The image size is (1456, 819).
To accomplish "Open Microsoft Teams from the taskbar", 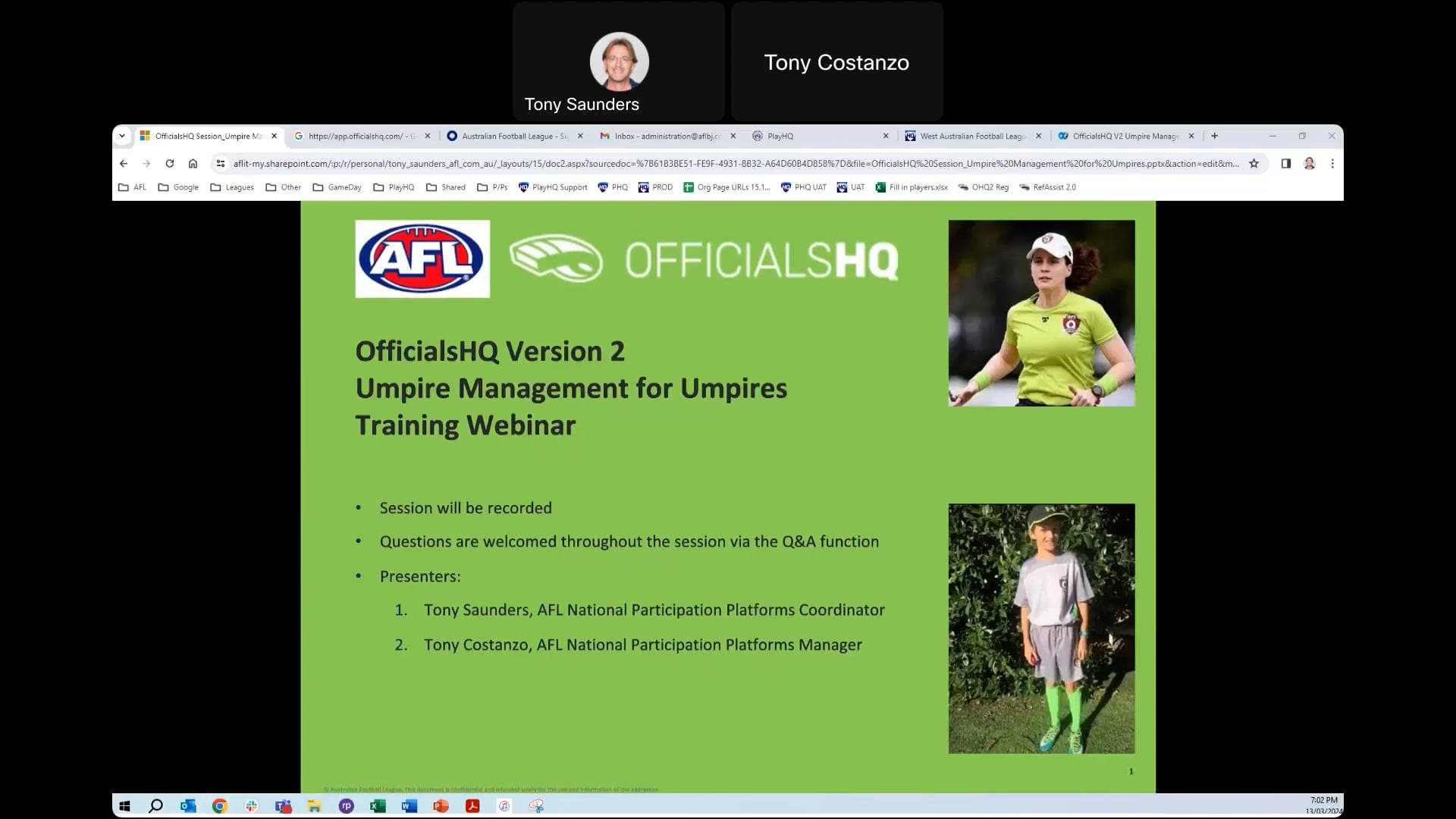I will [283, 806].
